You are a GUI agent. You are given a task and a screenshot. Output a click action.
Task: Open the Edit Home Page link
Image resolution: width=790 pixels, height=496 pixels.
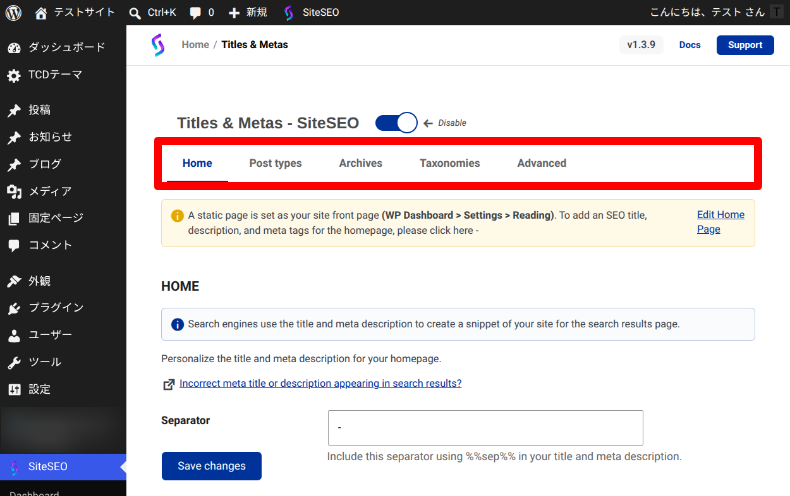click(x=720, y=222)
